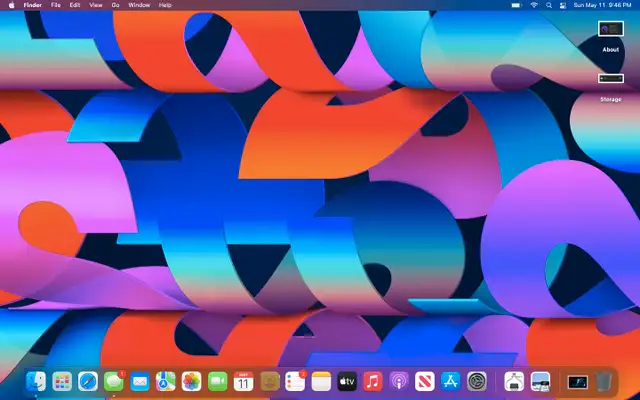The height and width of the screenshot is (400, 640).
Task: Select the Storage file on the desktop
Action: click(x=610, y=79)
